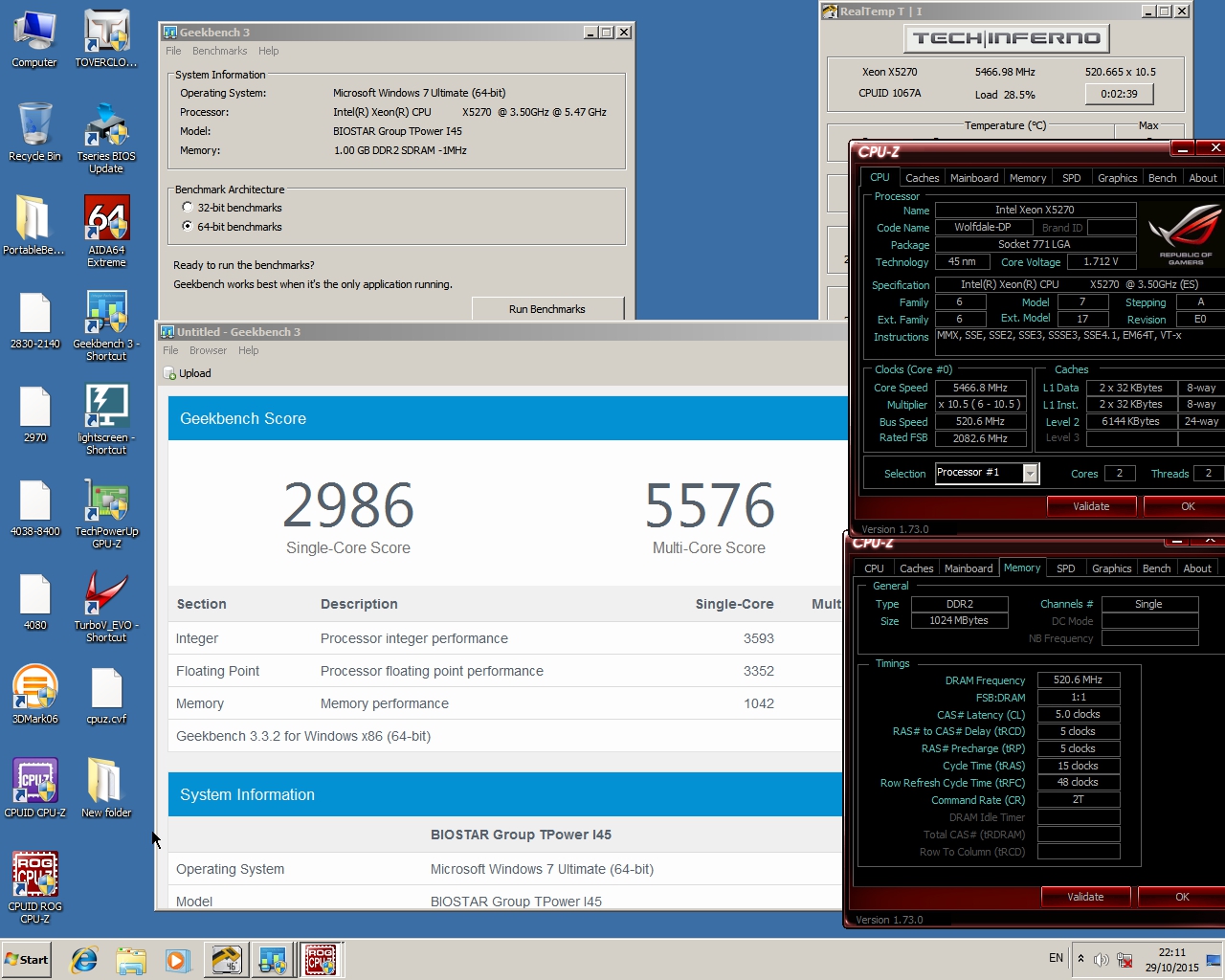Click the Run Benchmarks button
The height and width of the screenshot is (980, 1225).
547,309
